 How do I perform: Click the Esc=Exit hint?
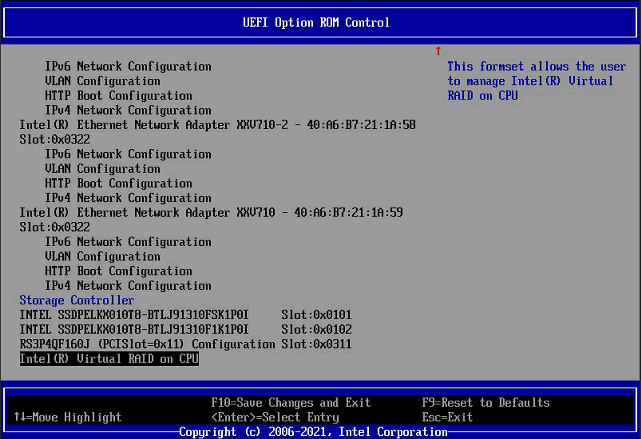point(447,417)
